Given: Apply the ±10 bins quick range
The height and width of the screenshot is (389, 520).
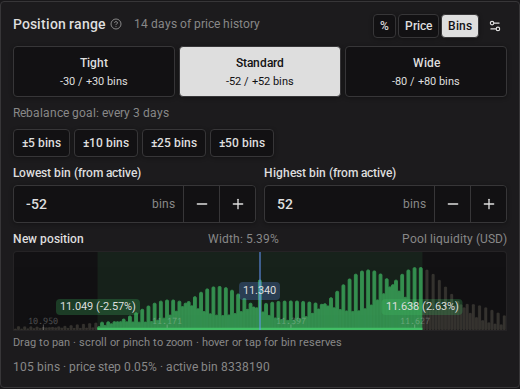Looking at the screenshot, I should [x=106, y=143].
